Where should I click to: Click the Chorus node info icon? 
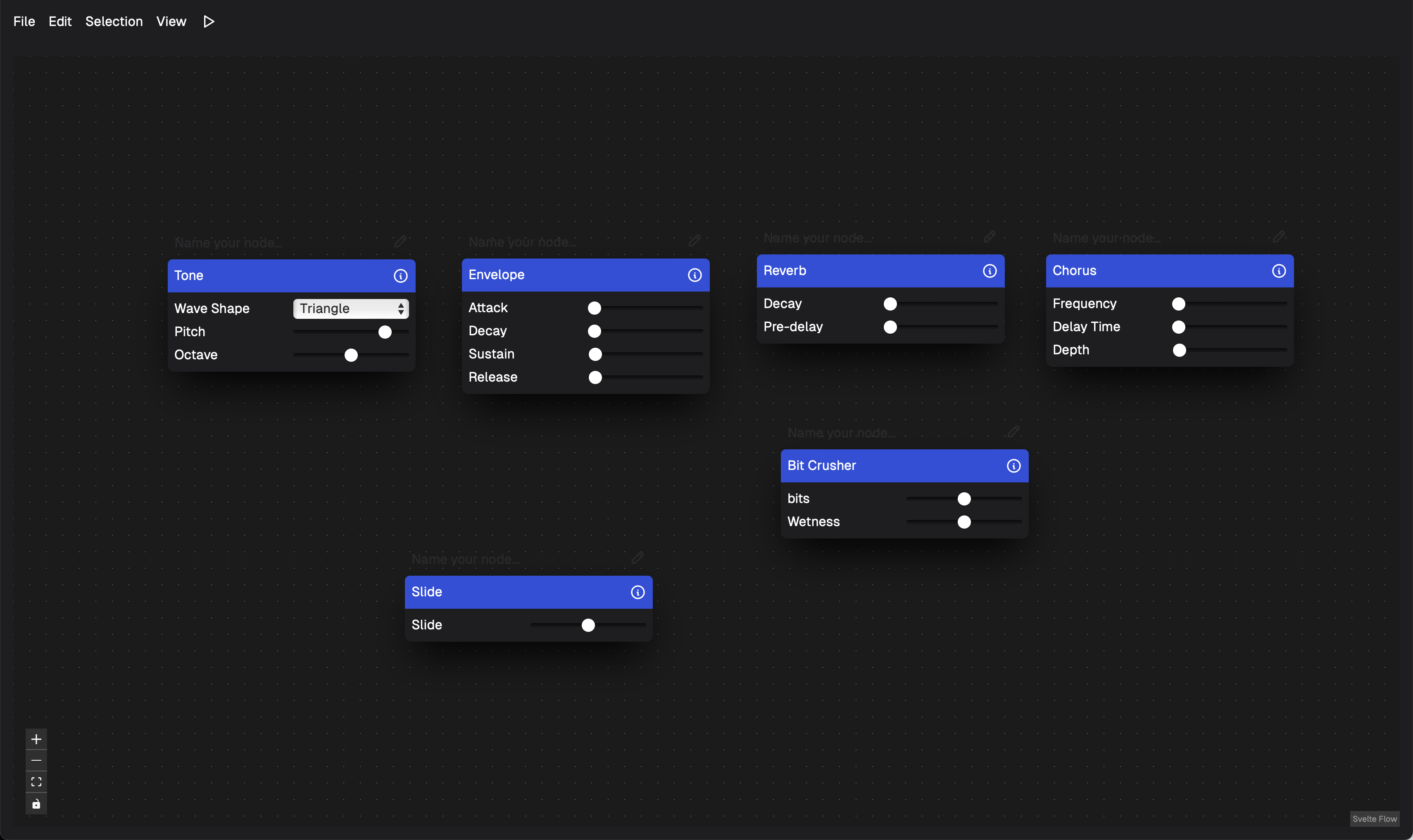[1278, 271]
